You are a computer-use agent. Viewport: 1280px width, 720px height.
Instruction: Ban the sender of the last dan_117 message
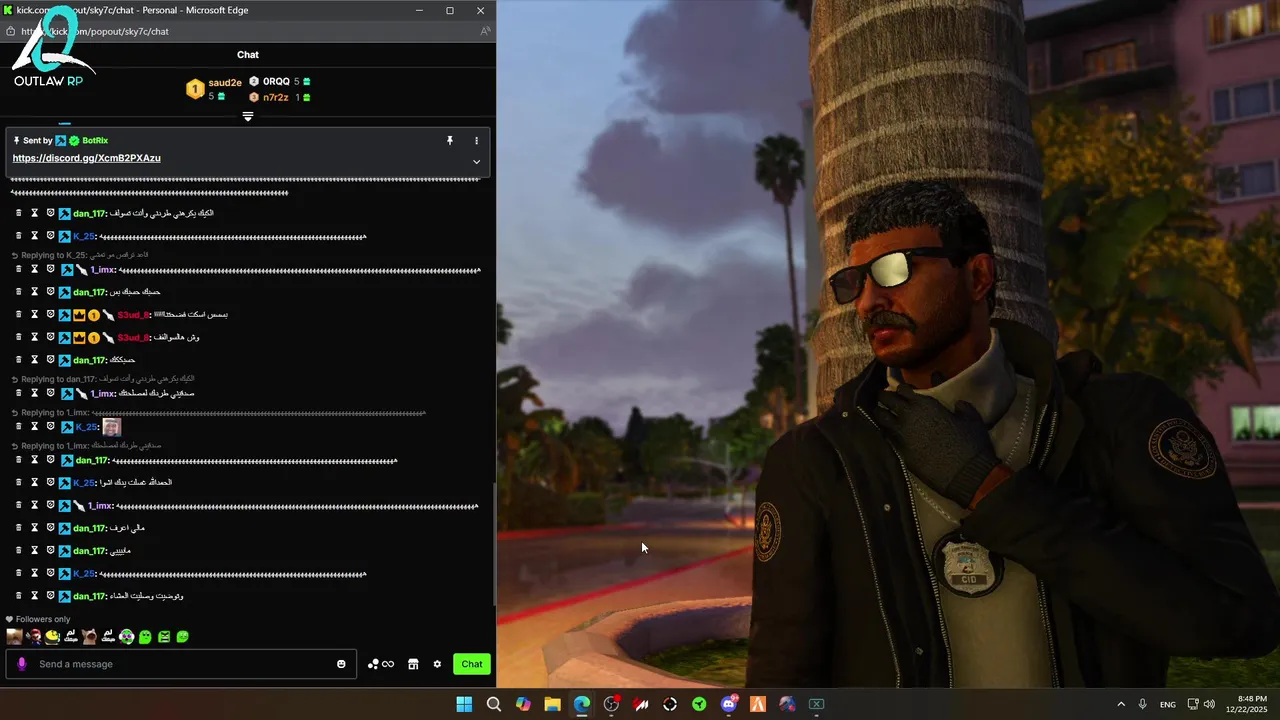pos(50,596)
